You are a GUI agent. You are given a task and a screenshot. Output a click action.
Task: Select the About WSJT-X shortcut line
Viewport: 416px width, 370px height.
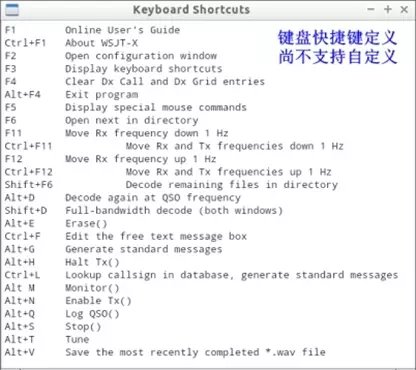71,43
